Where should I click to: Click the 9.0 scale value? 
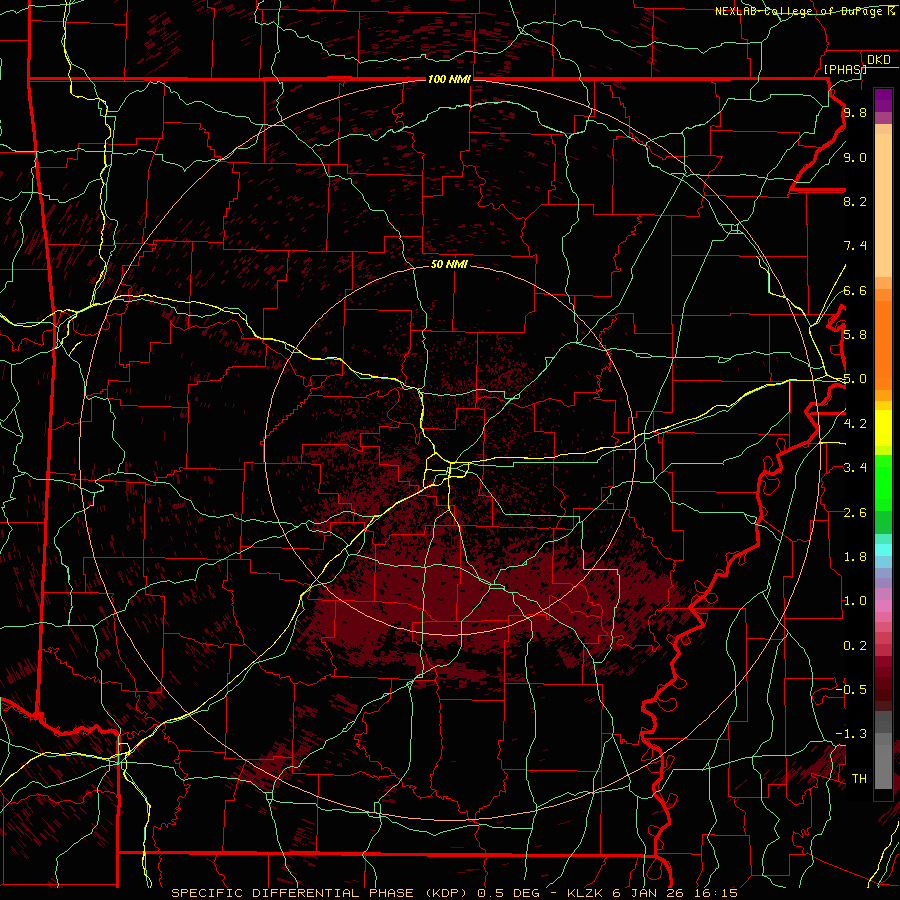click(x=855, y=157)
